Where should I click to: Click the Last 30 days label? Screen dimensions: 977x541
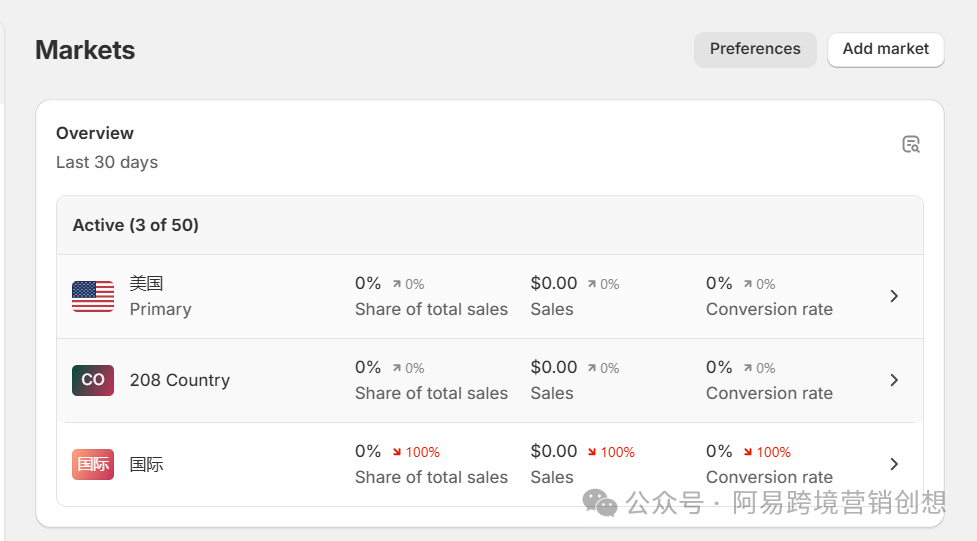(x=107, y=162)
